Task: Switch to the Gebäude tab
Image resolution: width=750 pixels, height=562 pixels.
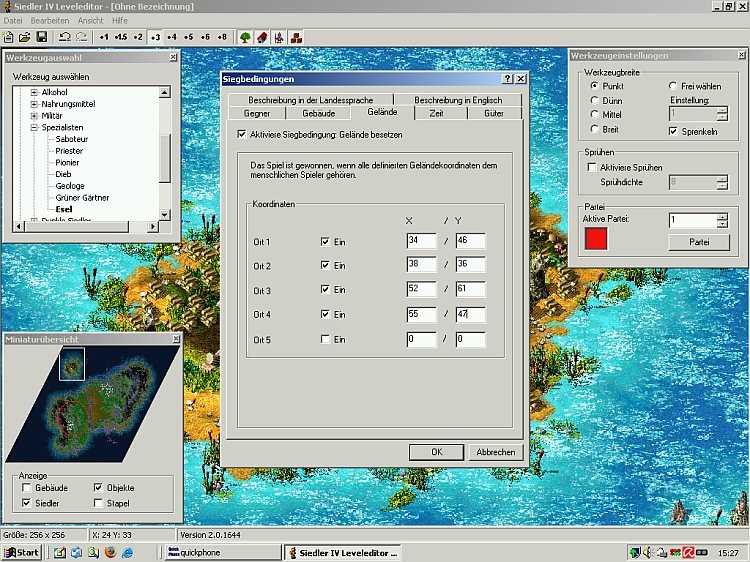Action: 319,113
